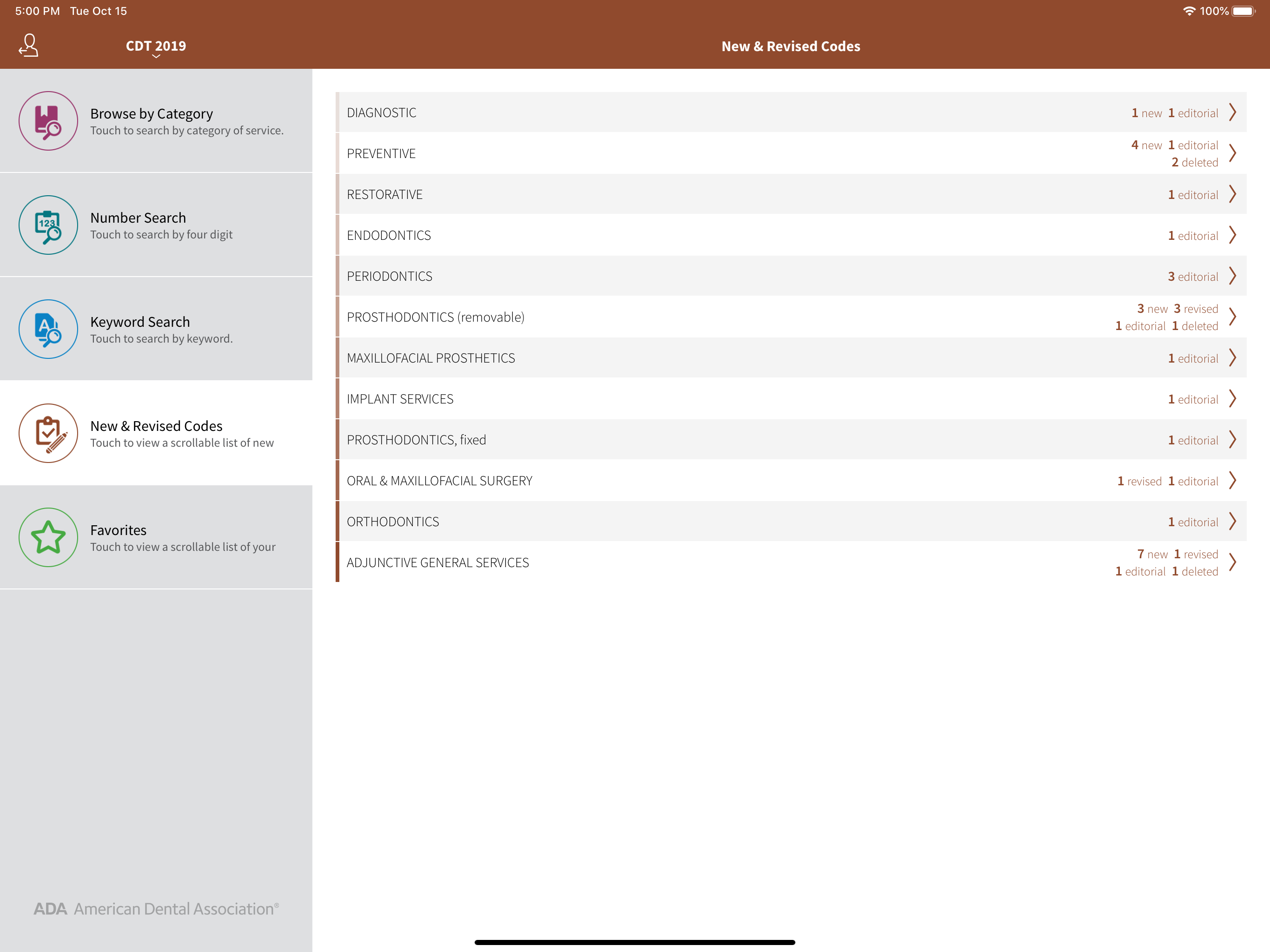Open ORAL & MAXILLOFACIAL SURGERY category
The height and width of the screenshot is (952, 1270).
click(791, 481)
